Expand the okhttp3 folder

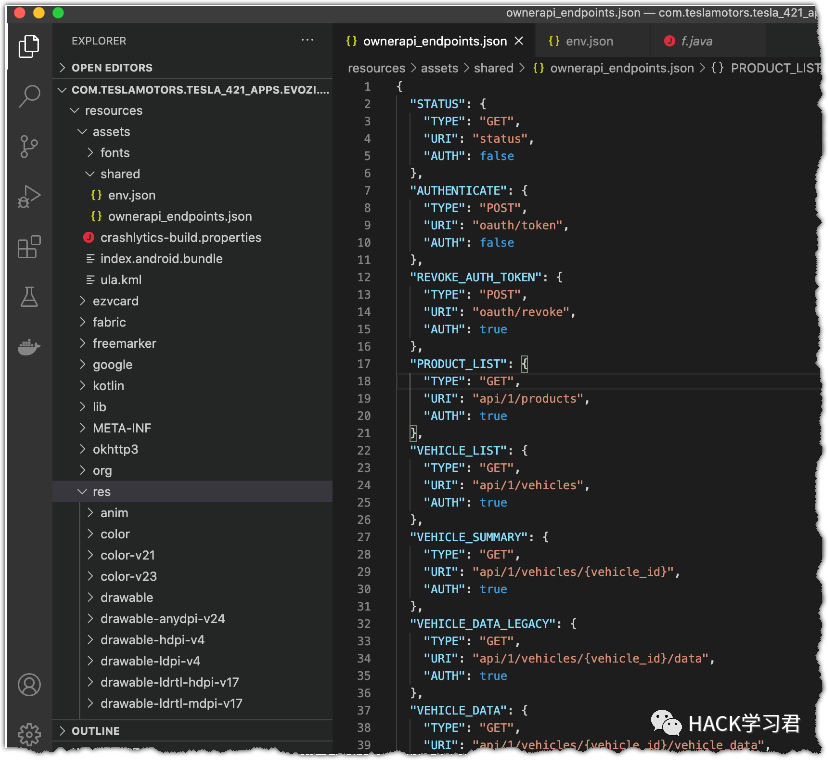click(82, 449)
